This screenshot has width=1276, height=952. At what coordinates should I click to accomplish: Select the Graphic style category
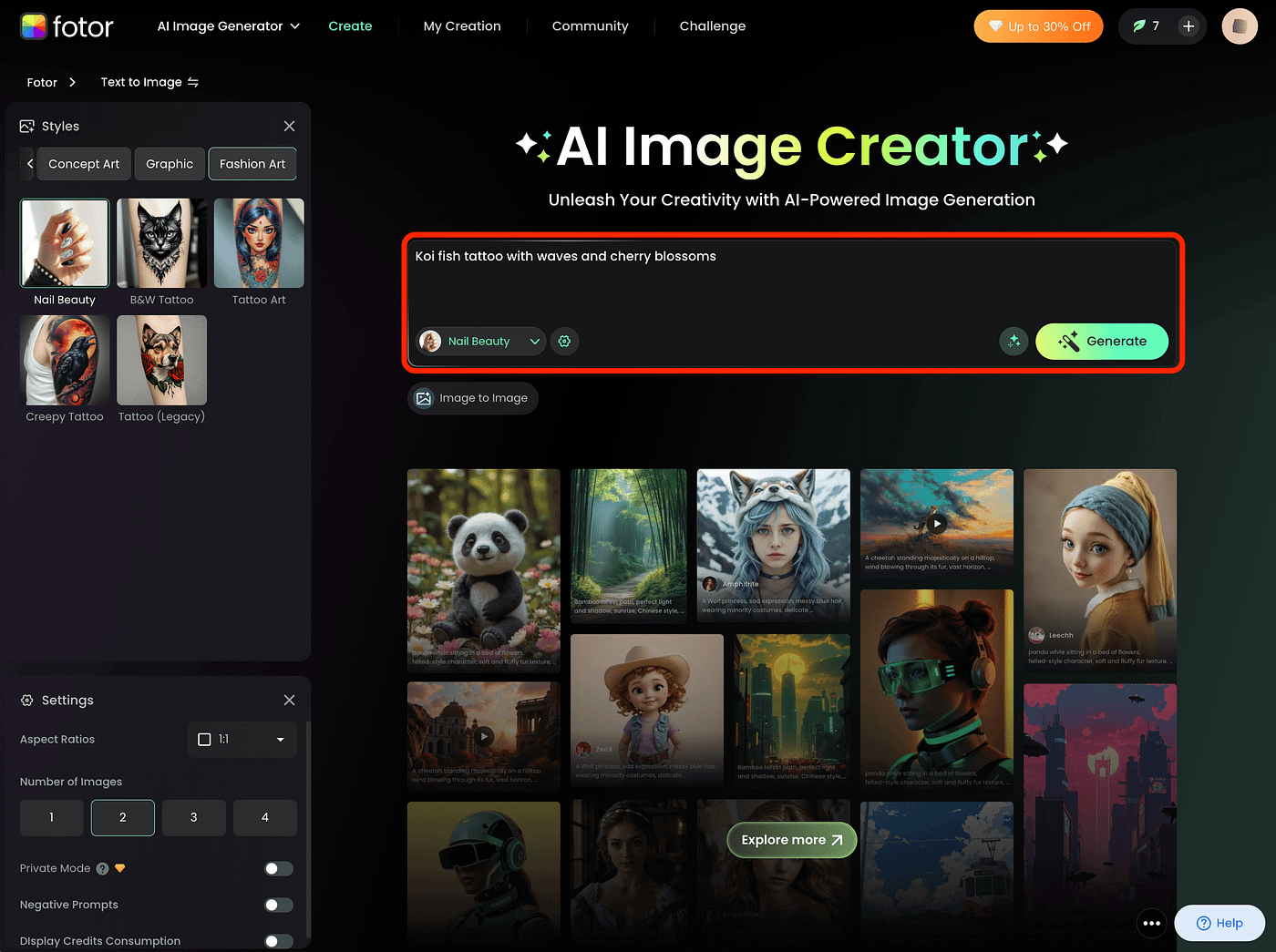pos(170,164)
